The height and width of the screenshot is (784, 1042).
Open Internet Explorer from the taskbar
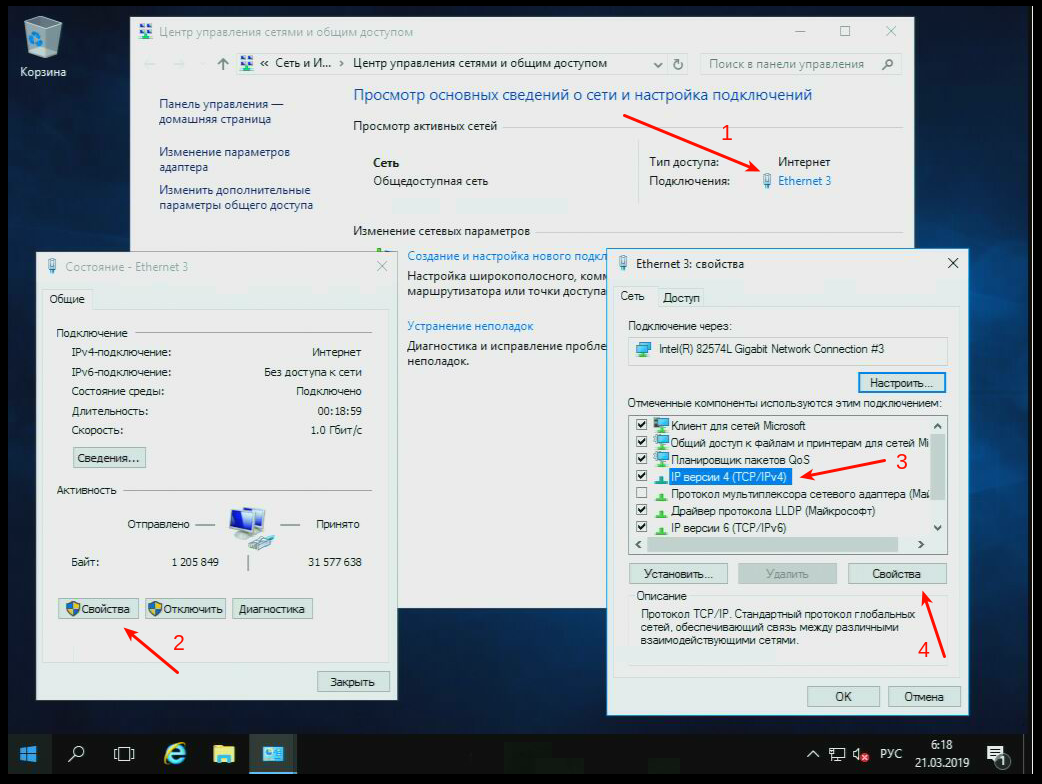(x=176, y=754)
